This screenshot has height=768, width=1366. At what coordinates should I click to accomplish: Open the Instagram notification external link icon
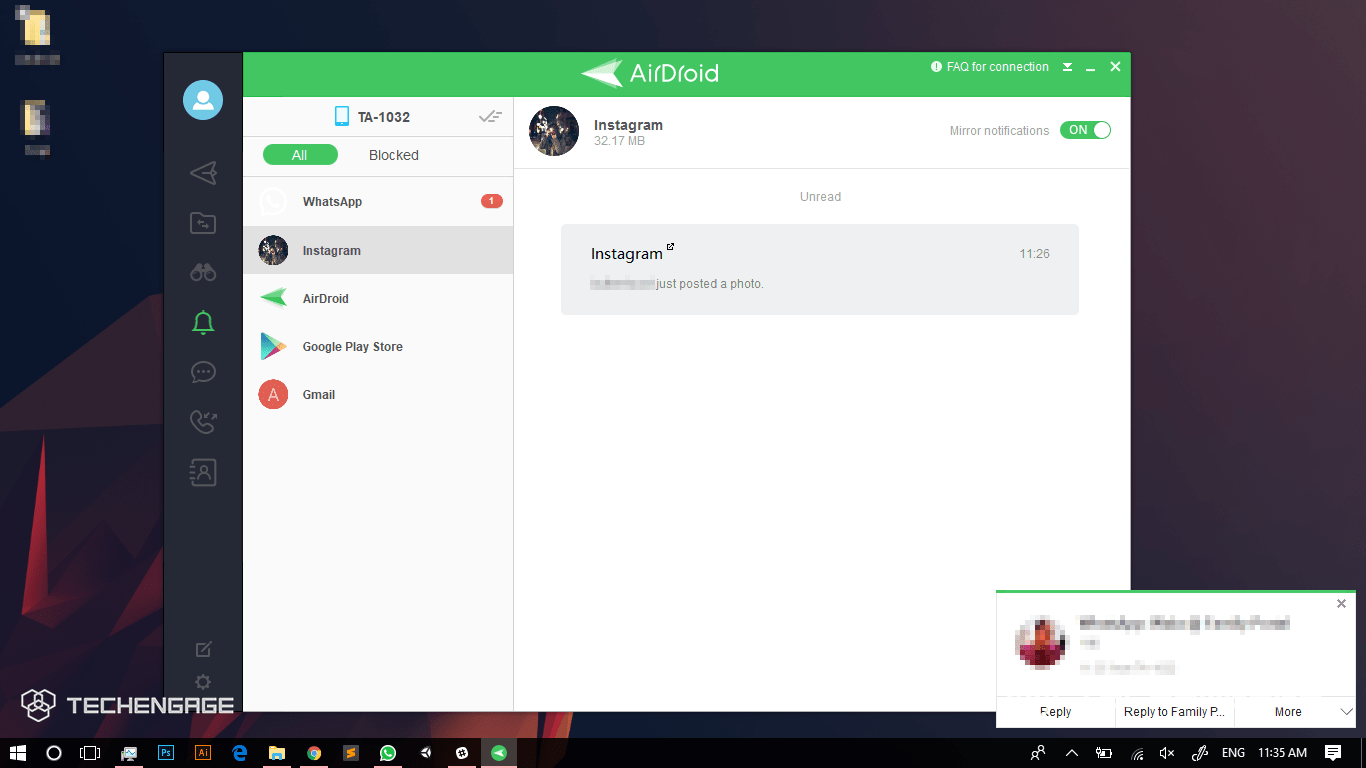(x=670, y=246)
